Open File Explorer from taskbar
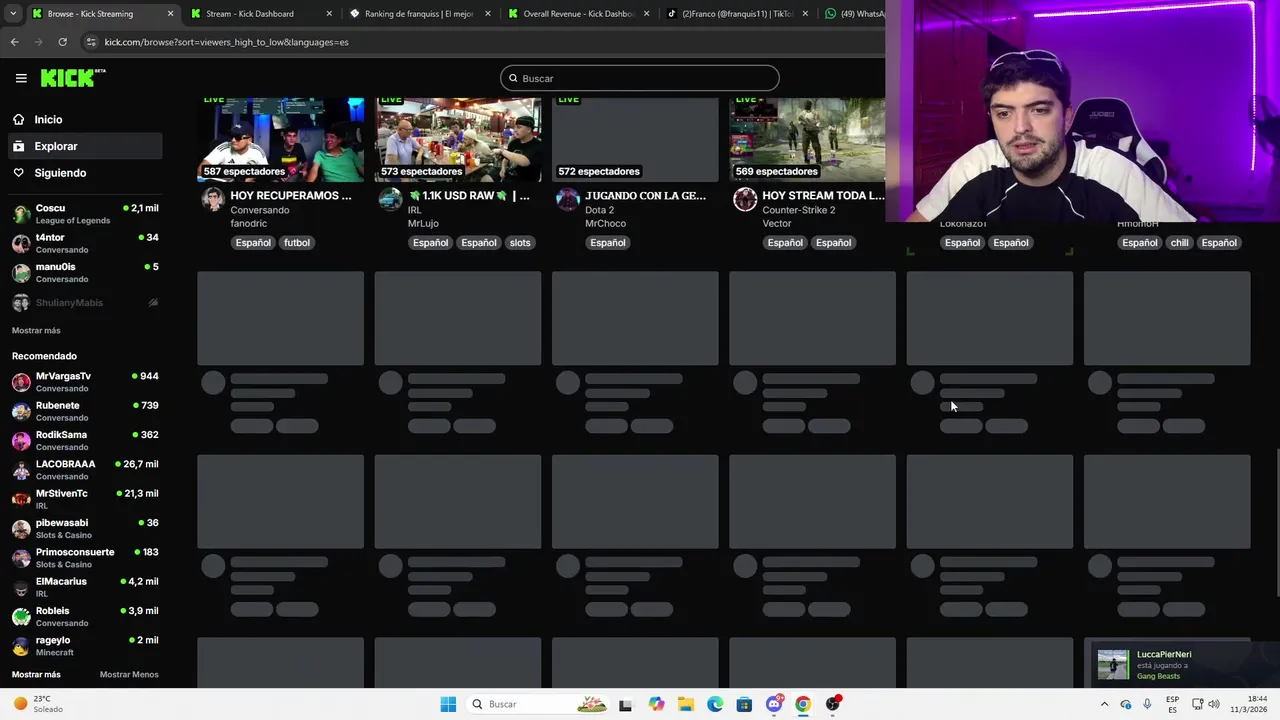The image size is (1280, 720). tap(685, 704)
